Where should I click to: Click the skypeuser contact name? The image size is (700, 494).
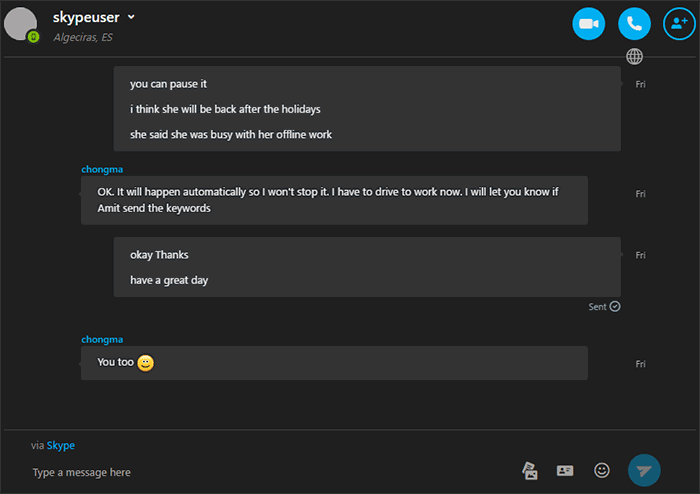[86, 17]
